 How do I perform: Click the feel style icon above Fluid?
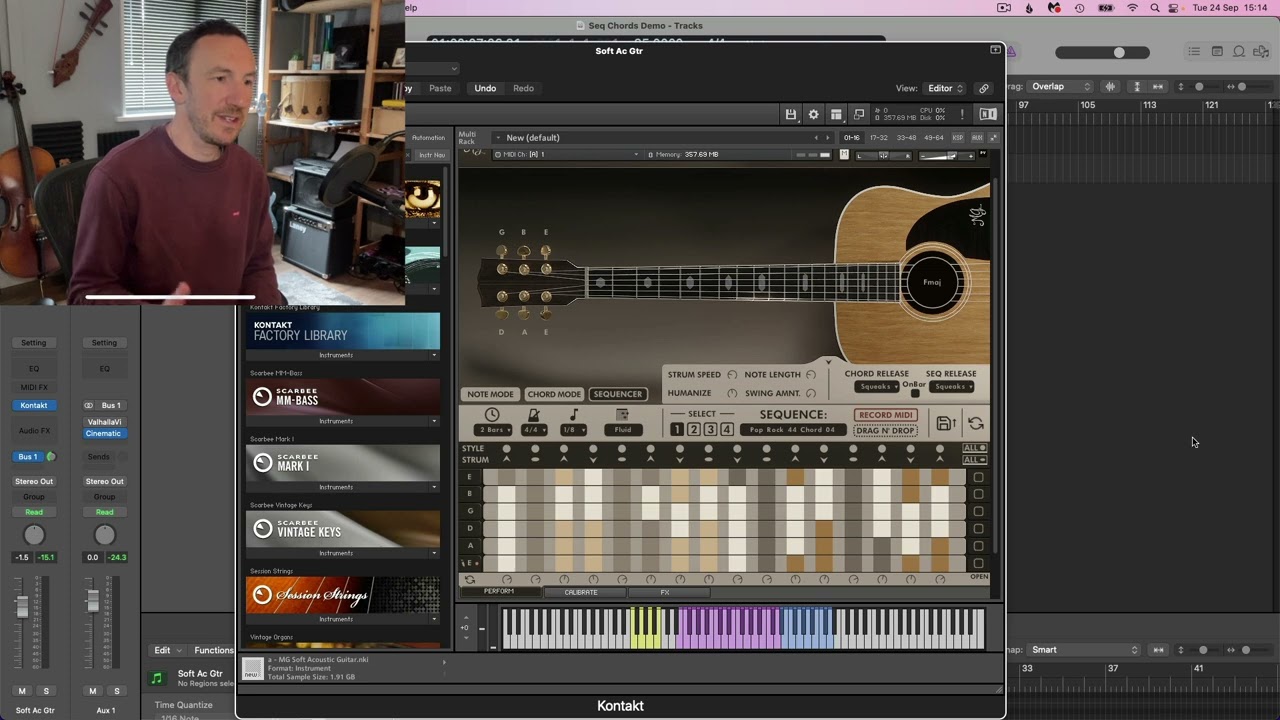(x=622, y=415)
